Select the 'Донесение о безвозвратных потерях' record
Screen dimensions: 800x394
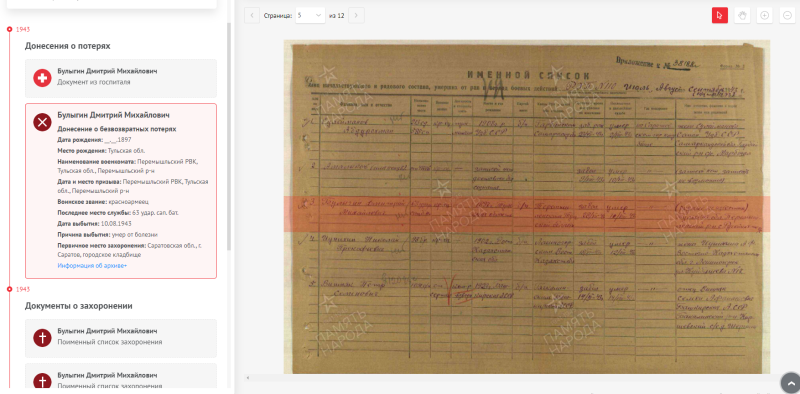click(121, 191)
